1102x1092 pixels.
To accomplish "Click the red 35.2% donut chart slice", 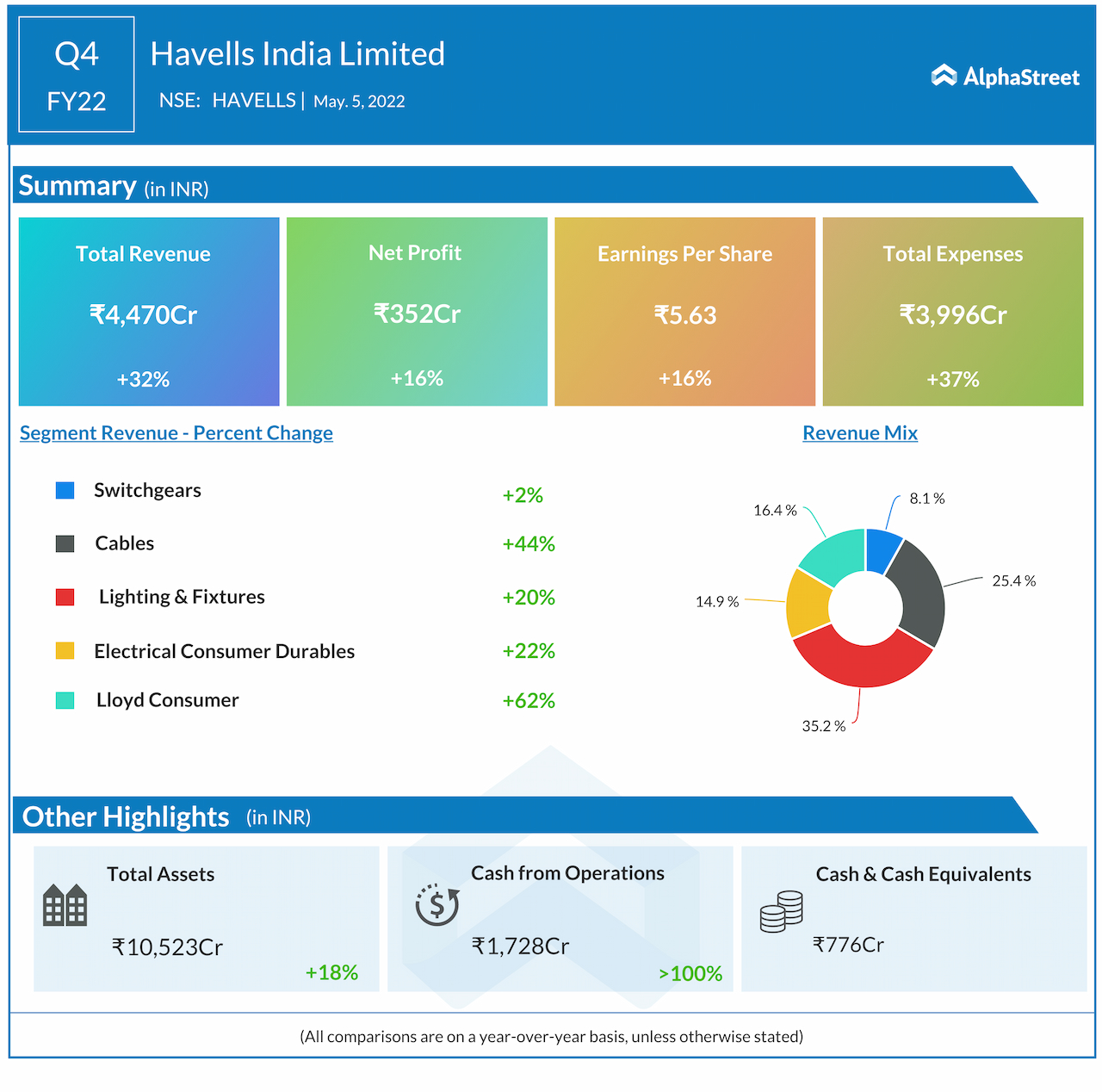I will [862, 664].
